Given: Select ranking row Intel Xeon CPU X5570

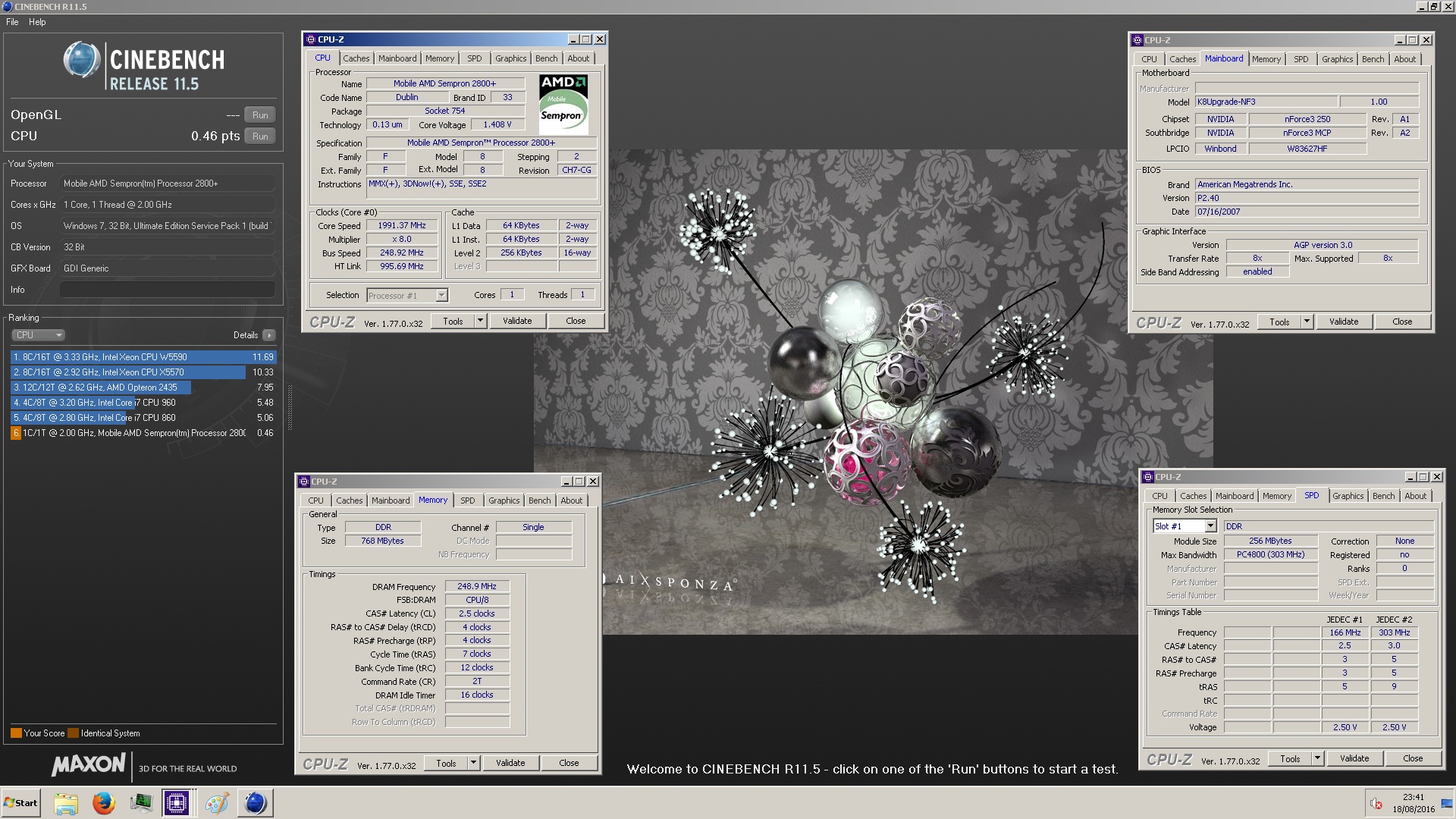Looking at the screenshot, I should coord(143,372).
